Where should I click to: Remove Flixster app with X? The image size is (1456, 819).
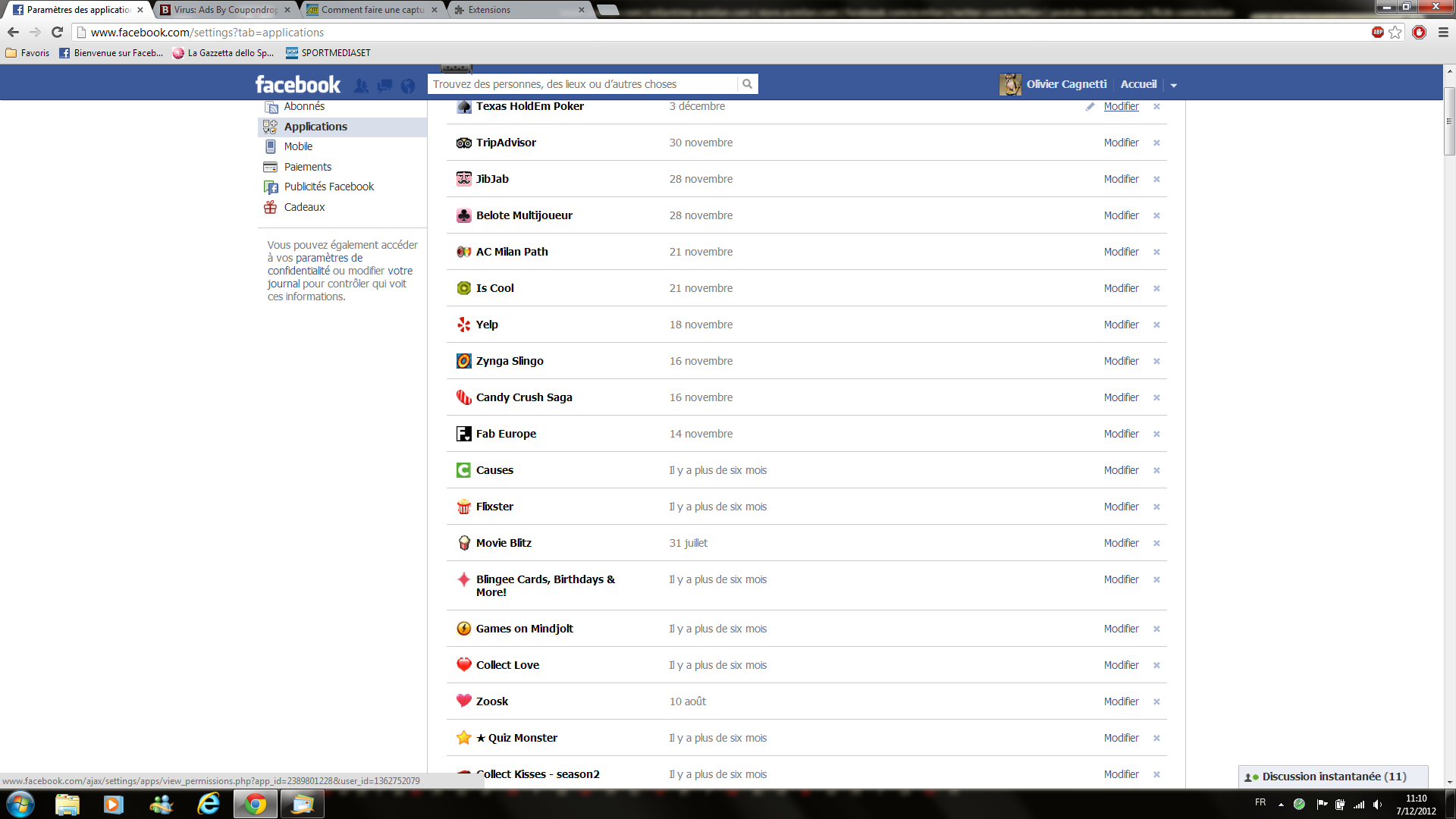(1156, 507)
